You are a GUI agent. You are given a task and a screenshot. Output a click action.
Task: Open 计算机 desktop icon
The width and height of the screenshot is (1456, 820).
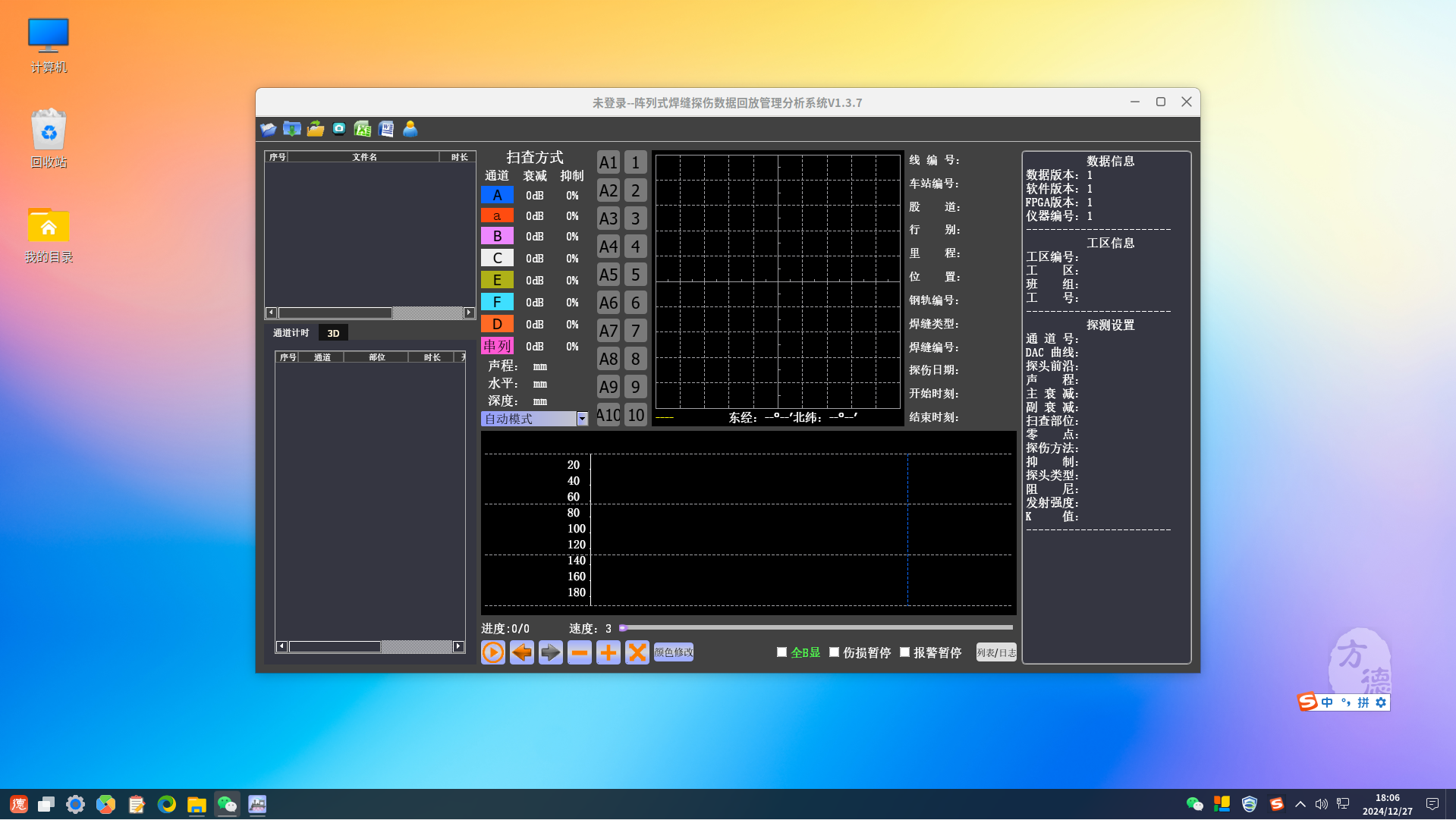click(49, 46)
